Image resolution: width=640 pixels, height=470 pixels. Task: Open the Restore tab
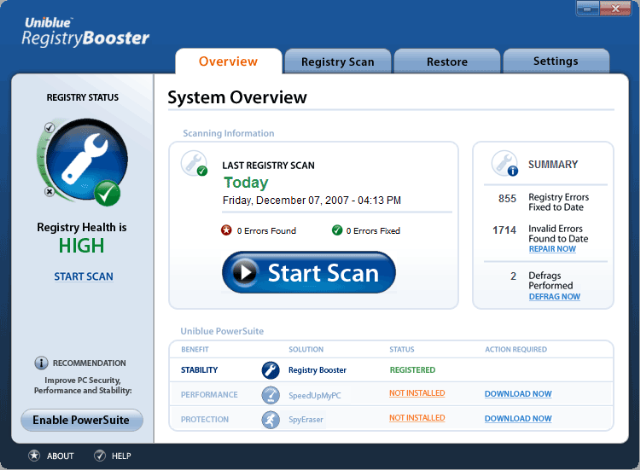pyautogui.click(x=447, y=62)
